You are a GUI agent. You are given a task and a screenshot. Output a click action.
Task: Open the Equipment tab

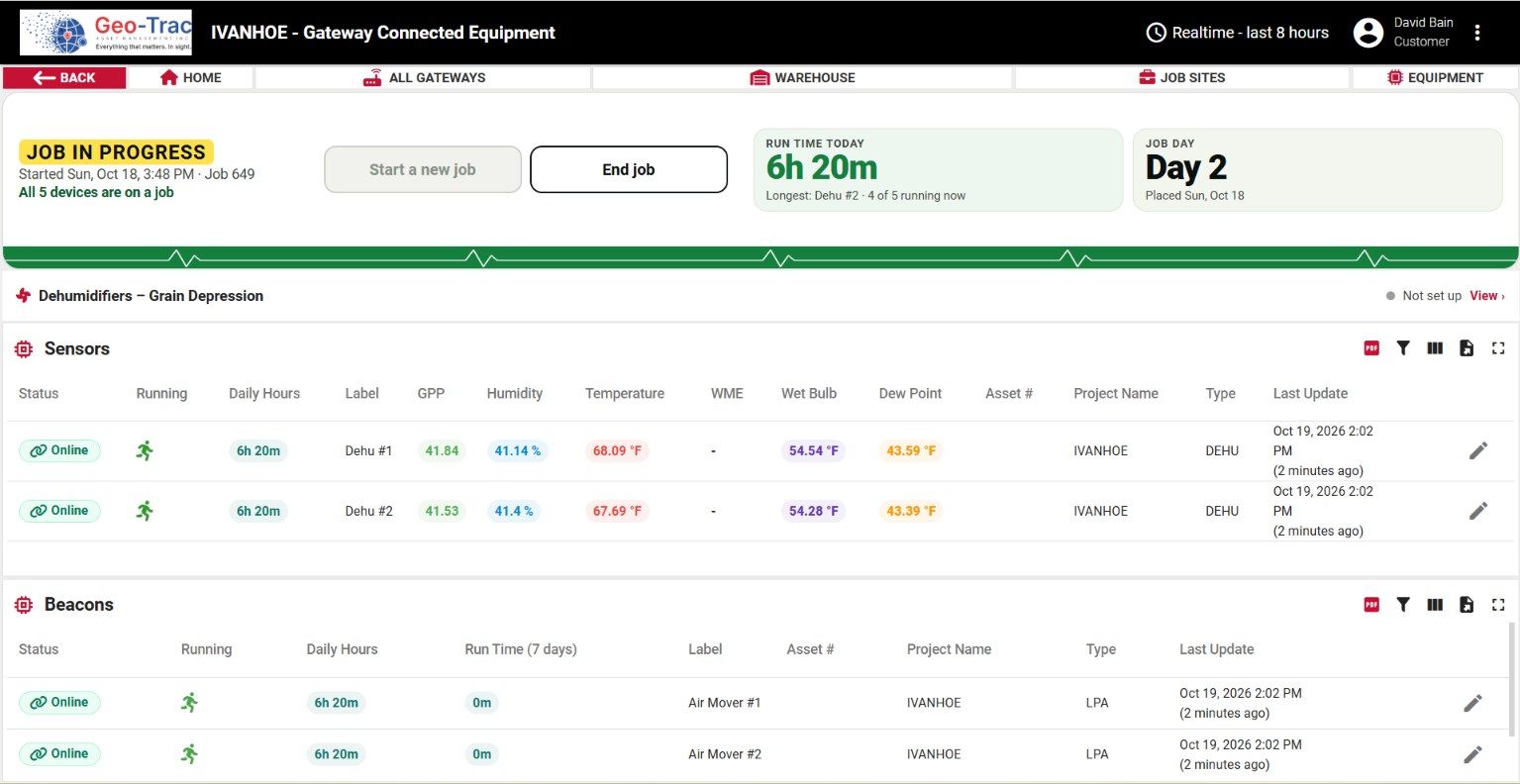click(x=1435, y=77)
